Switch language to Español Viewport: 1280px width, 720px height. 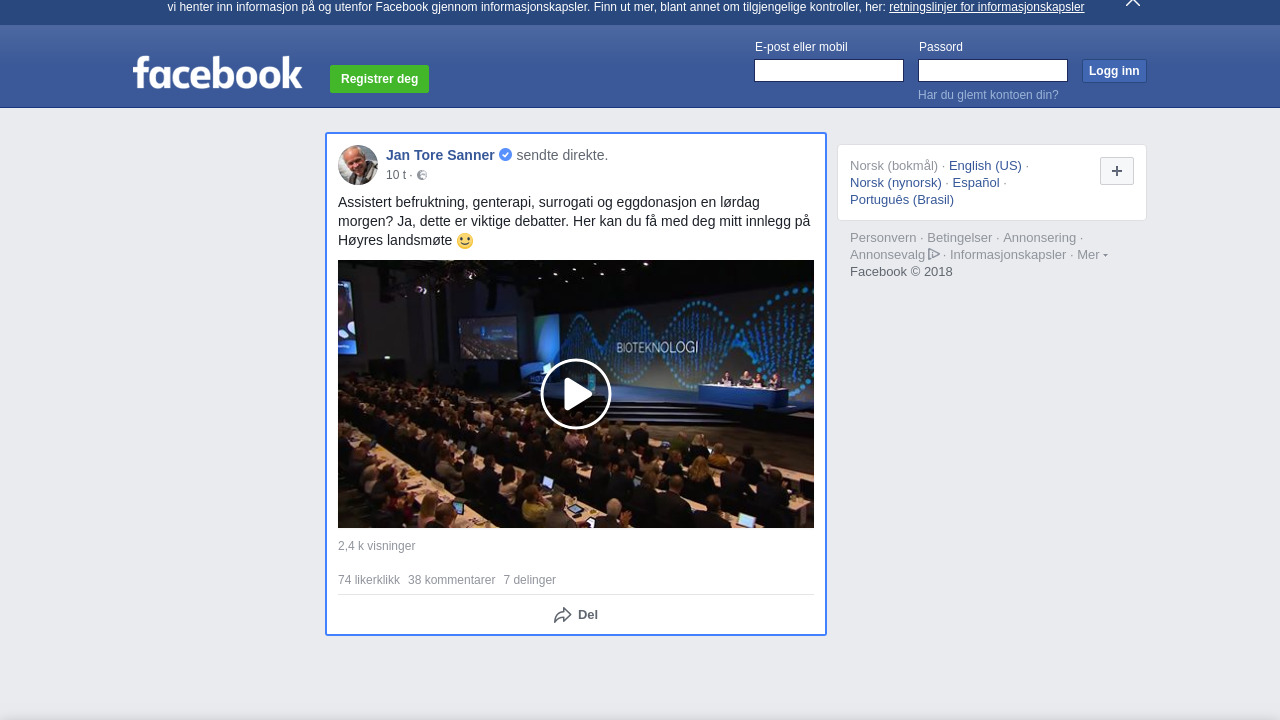coord(976,183)
